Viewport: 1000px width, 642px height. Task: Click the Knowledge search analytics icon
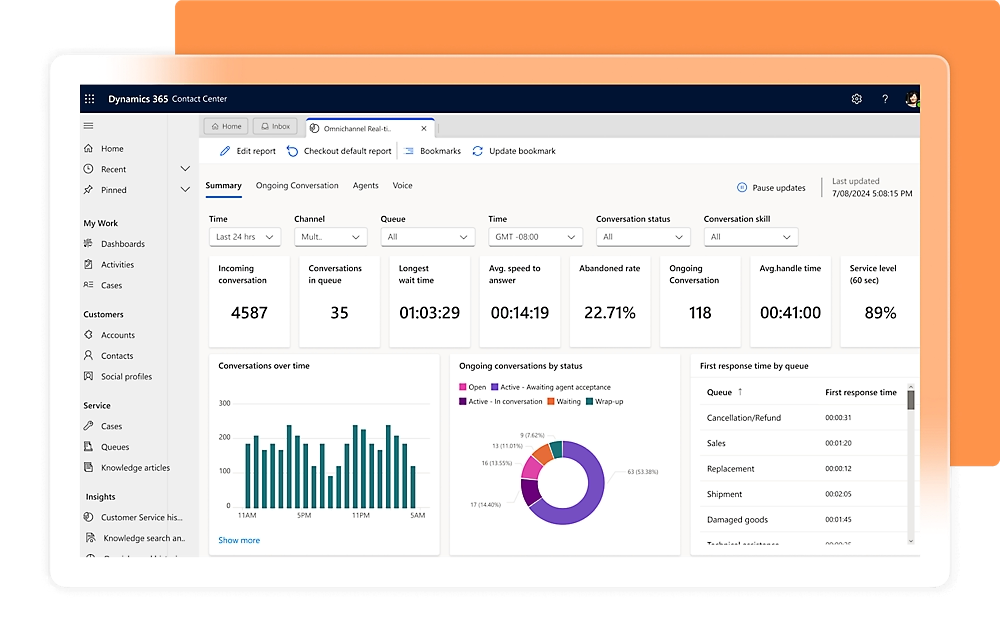click(91, 537)
